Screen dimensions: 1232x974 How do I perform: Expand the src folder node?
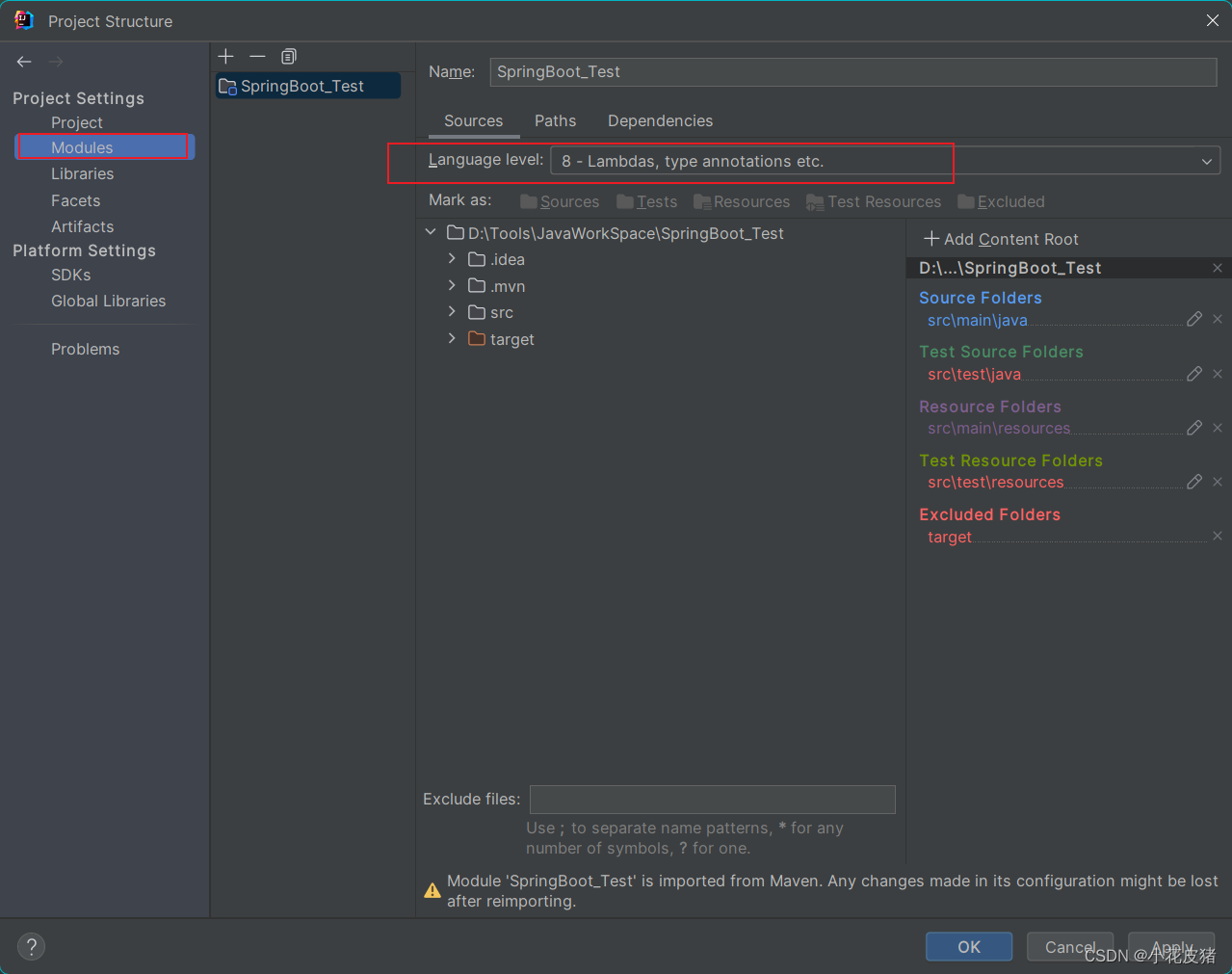click(451, 312)
